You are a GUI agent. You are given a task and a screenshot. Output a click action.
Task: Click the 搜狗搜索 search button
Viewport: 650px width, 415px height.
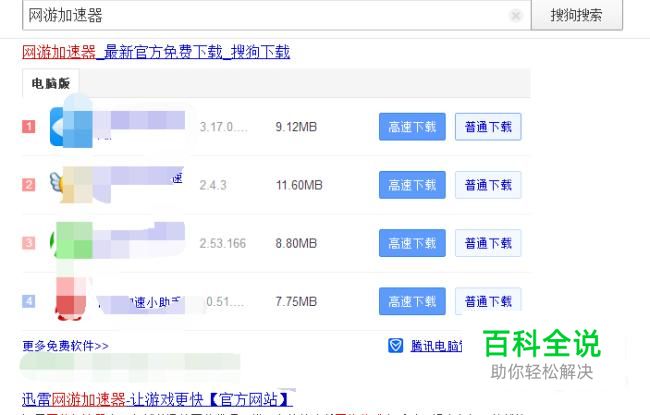[x=577, y=15]
